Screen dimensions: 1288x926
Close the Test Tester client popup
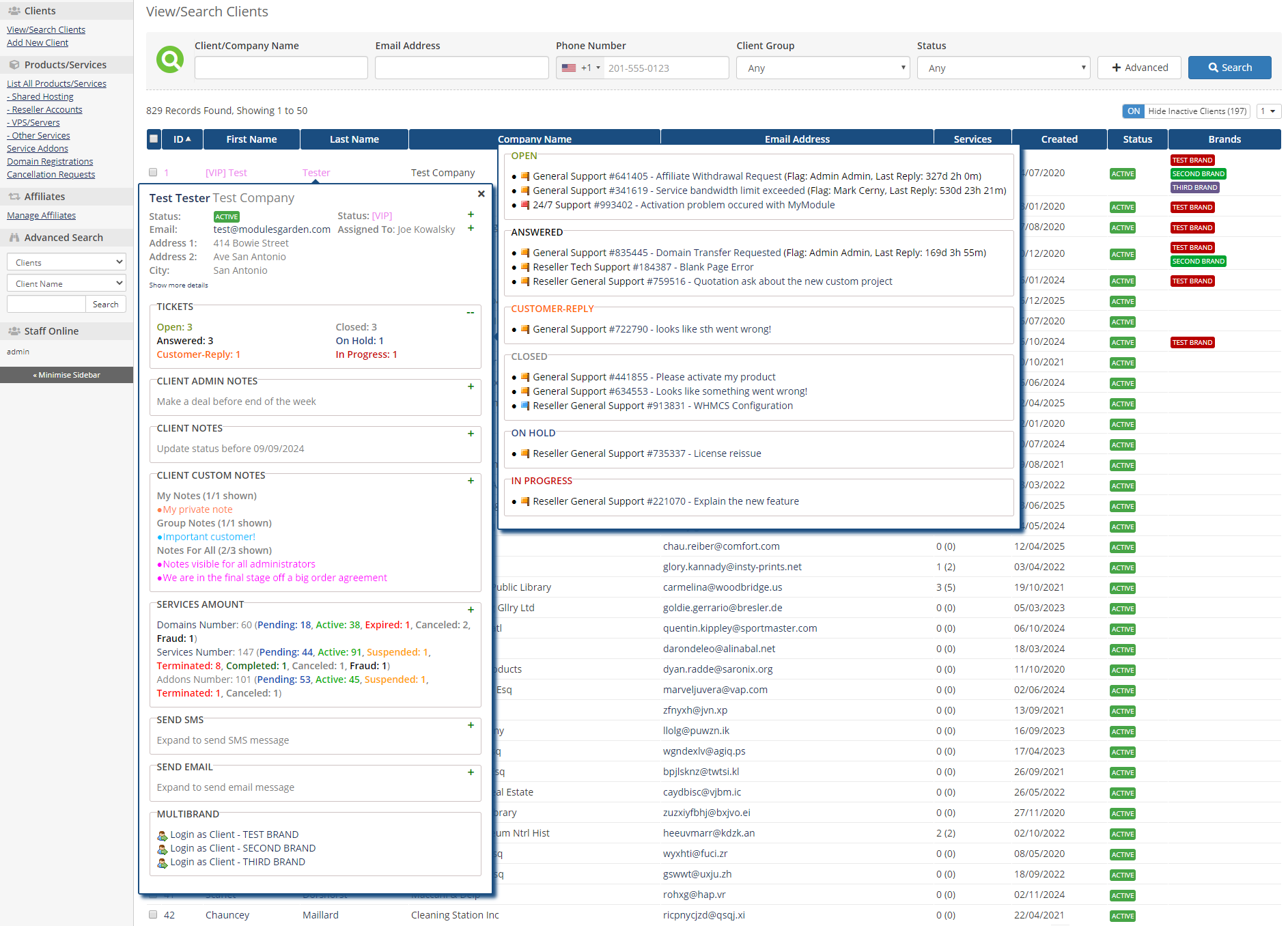pos(481,194)
